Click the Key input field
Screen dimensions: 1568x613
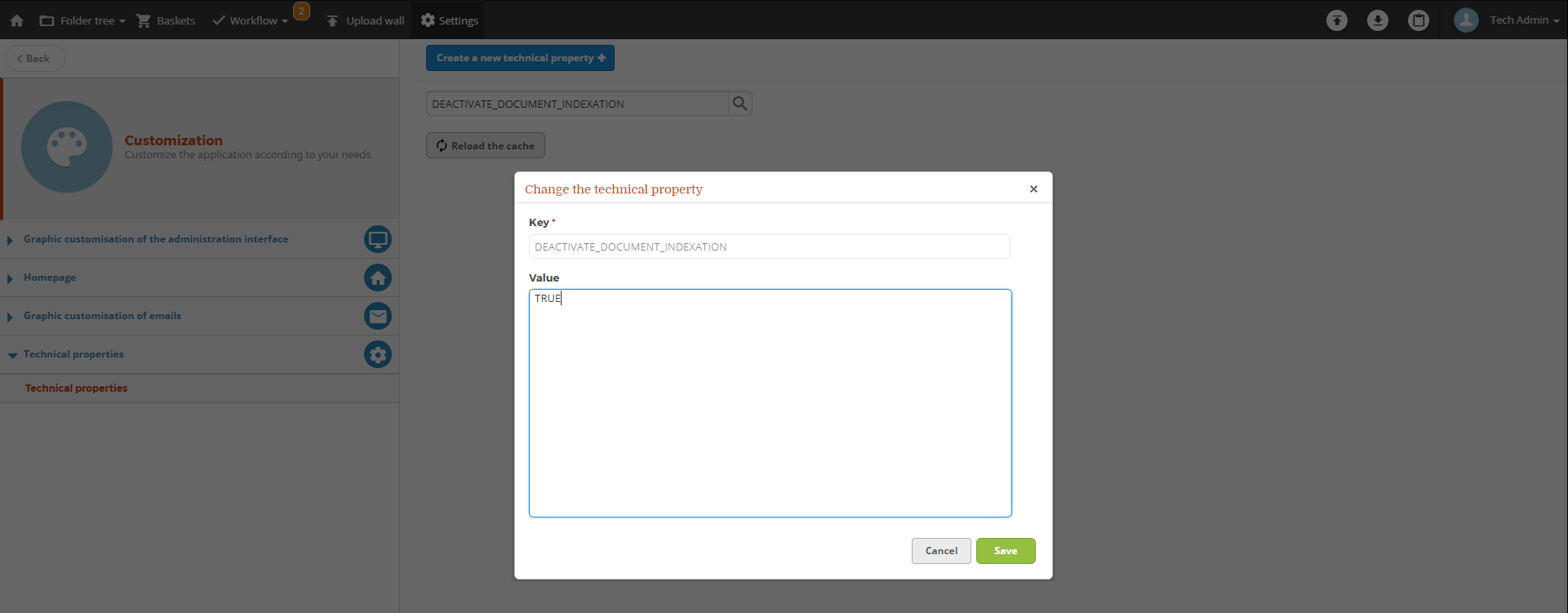point(770,247)
